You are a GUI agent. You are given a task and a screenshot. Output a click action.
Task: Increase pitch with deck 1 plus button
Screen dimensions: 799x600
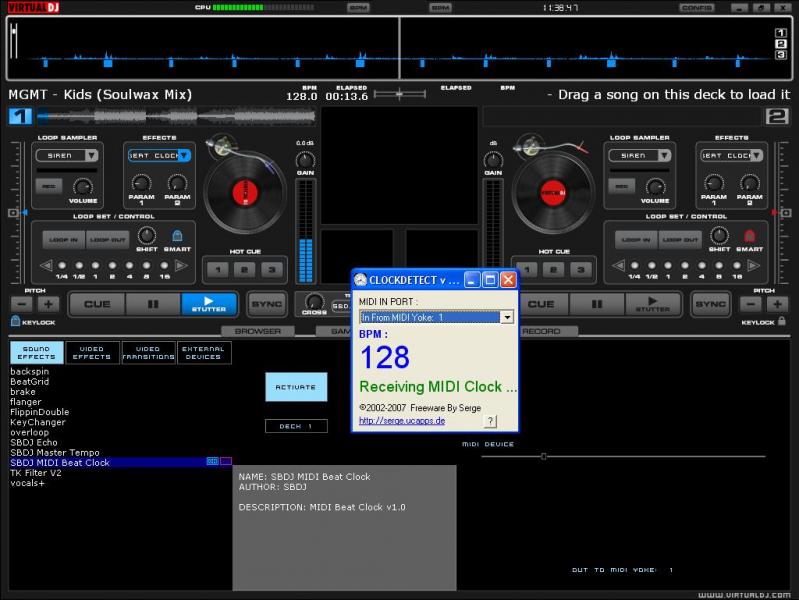click(x=48, y=304)
